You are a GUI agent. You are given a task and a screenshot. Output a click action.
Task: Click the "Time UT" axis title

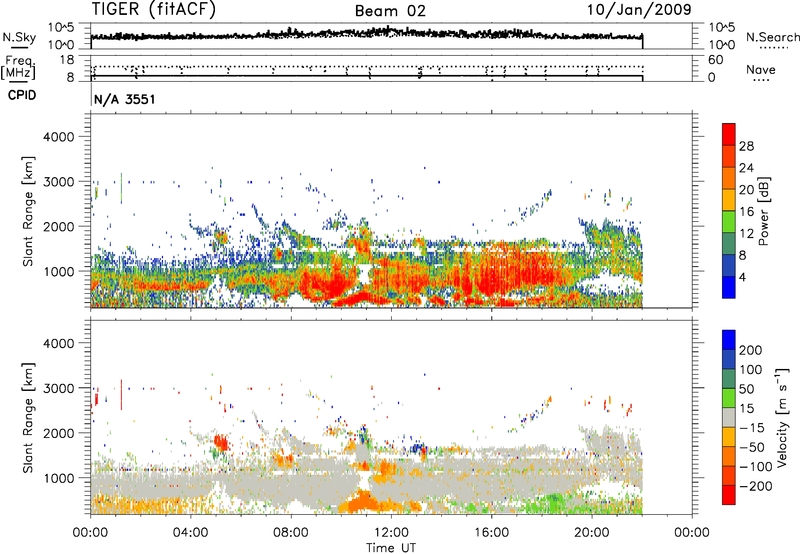coord(391,548)
